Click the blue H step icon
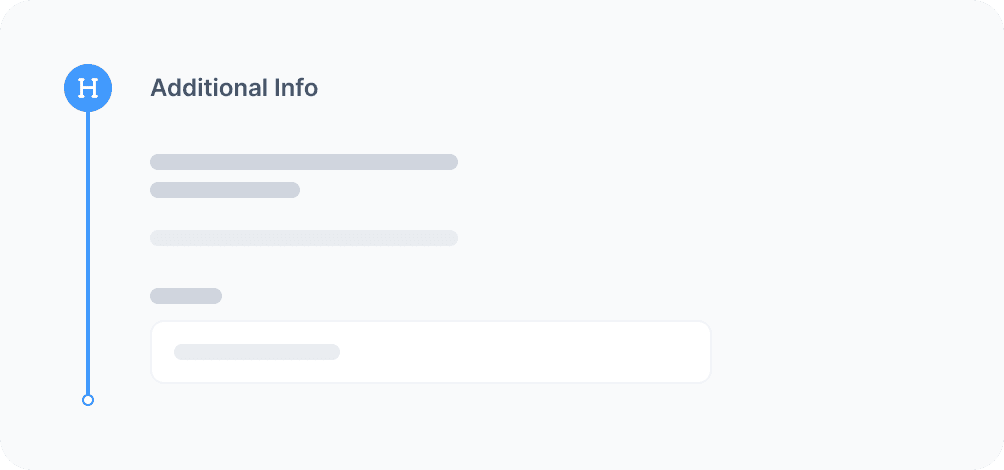Image resolution: width=1004 pixels, height=470 pixels. point(88,88)
